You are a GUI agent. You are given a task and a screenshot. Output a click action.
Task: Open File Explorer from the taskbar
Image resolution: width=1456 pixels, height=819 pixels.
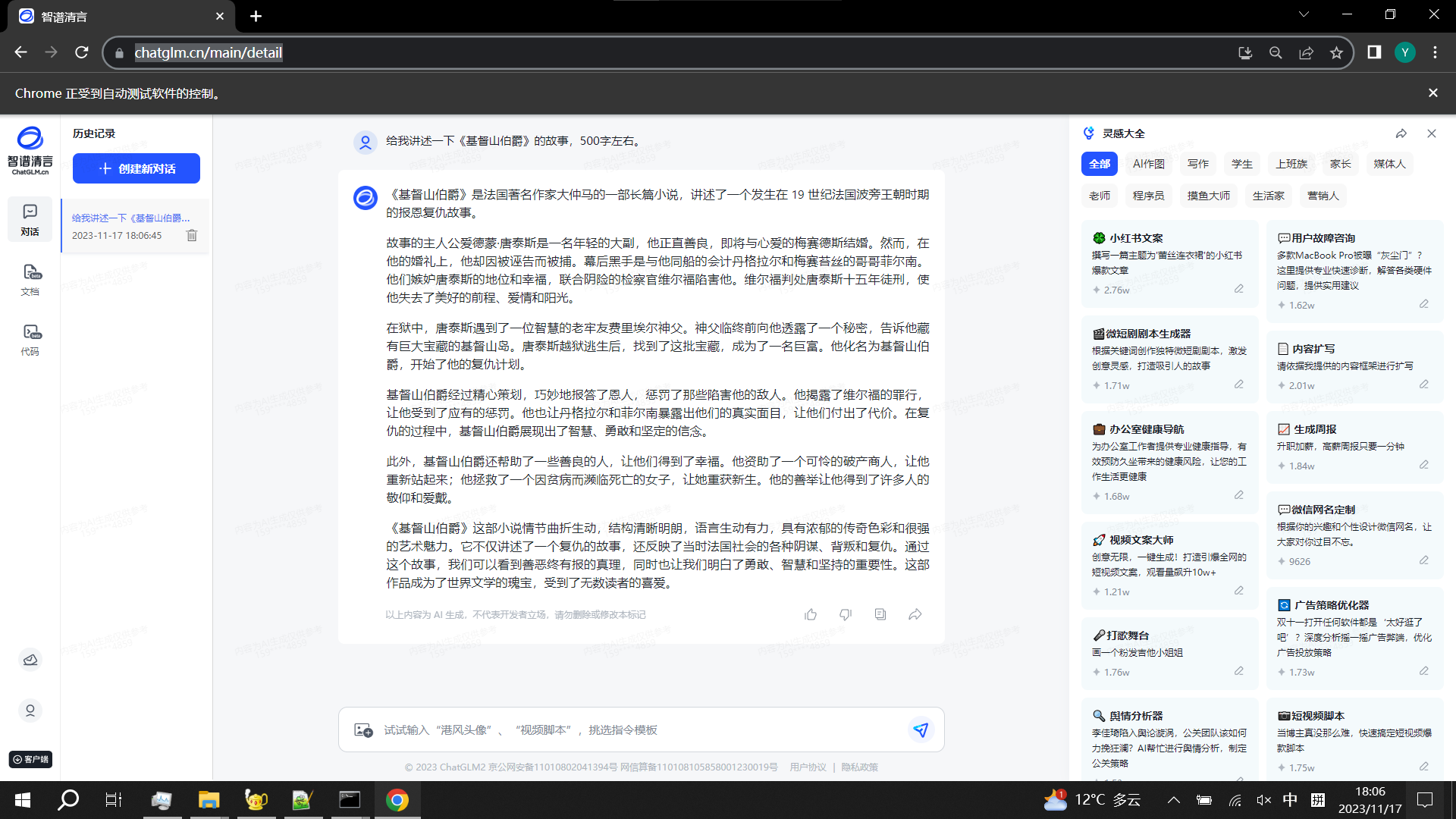coord(209,800)
